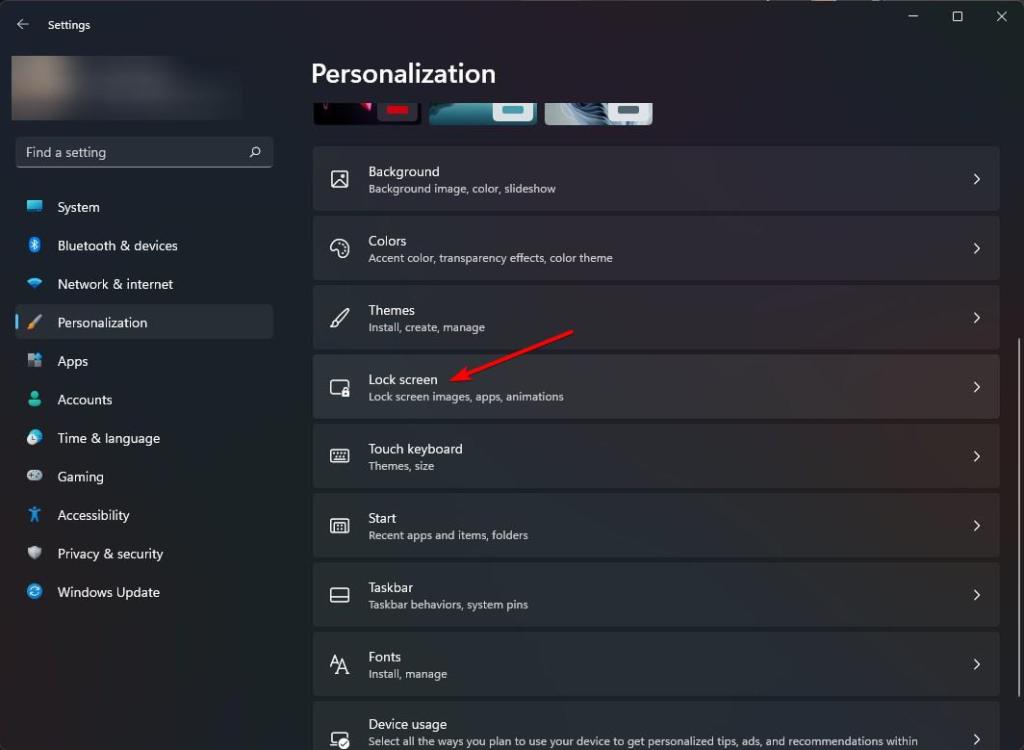This screenshot has height=750, width=1024.
Task: Minimize the Settings window
Action: coord(913,16)
